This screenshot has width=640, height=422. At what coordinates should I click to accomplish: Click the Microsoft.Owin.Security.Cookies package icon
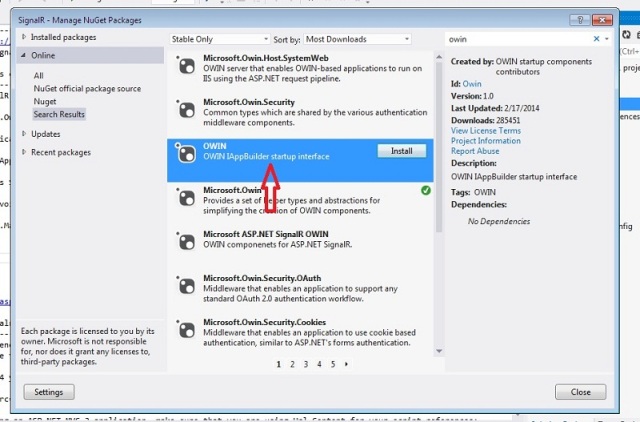click(x=187, y=330)
